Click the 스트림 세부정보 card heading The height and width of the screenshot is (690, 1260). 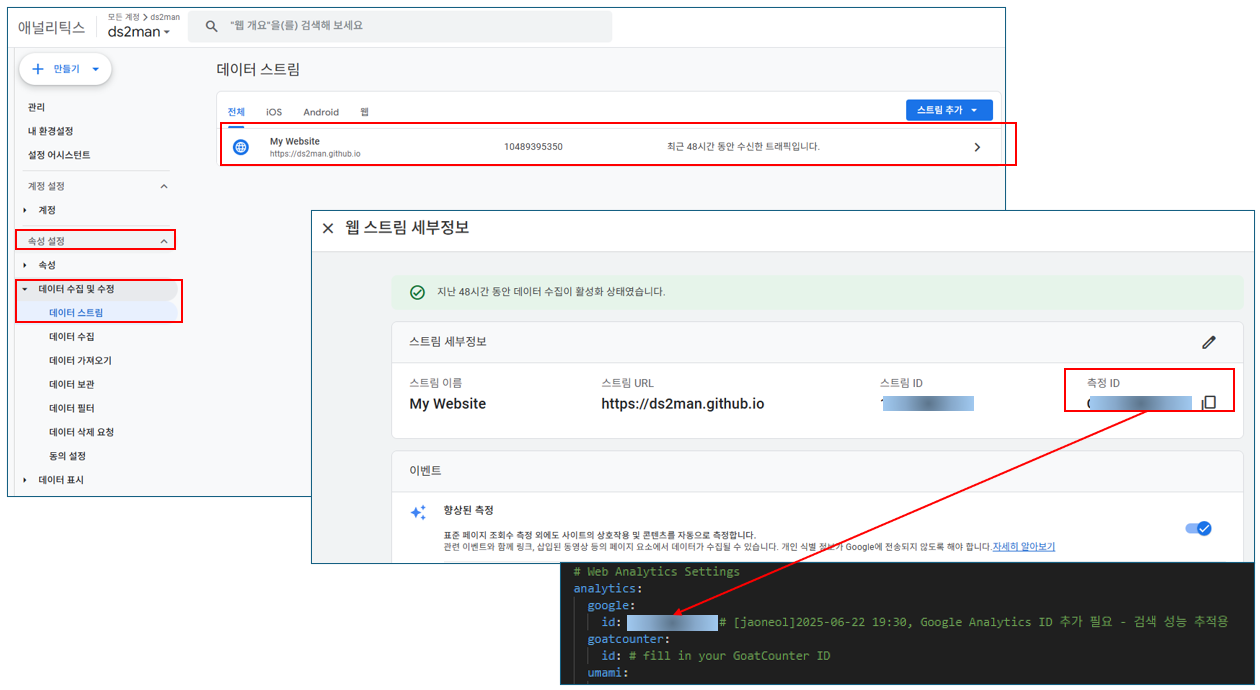(x=447, y=342)
